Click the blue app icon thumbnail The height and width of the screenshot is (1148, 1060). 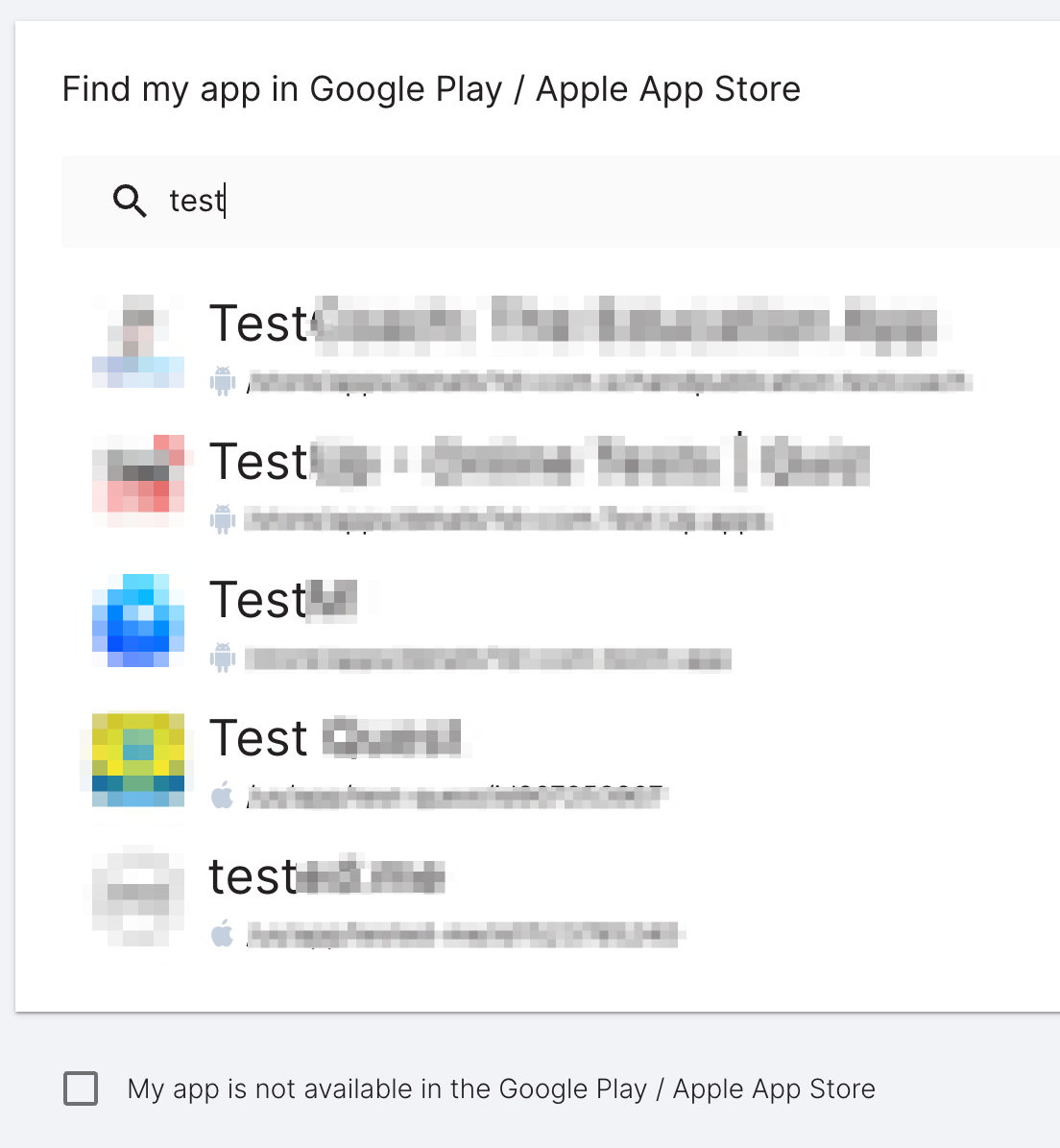(137, 619)
